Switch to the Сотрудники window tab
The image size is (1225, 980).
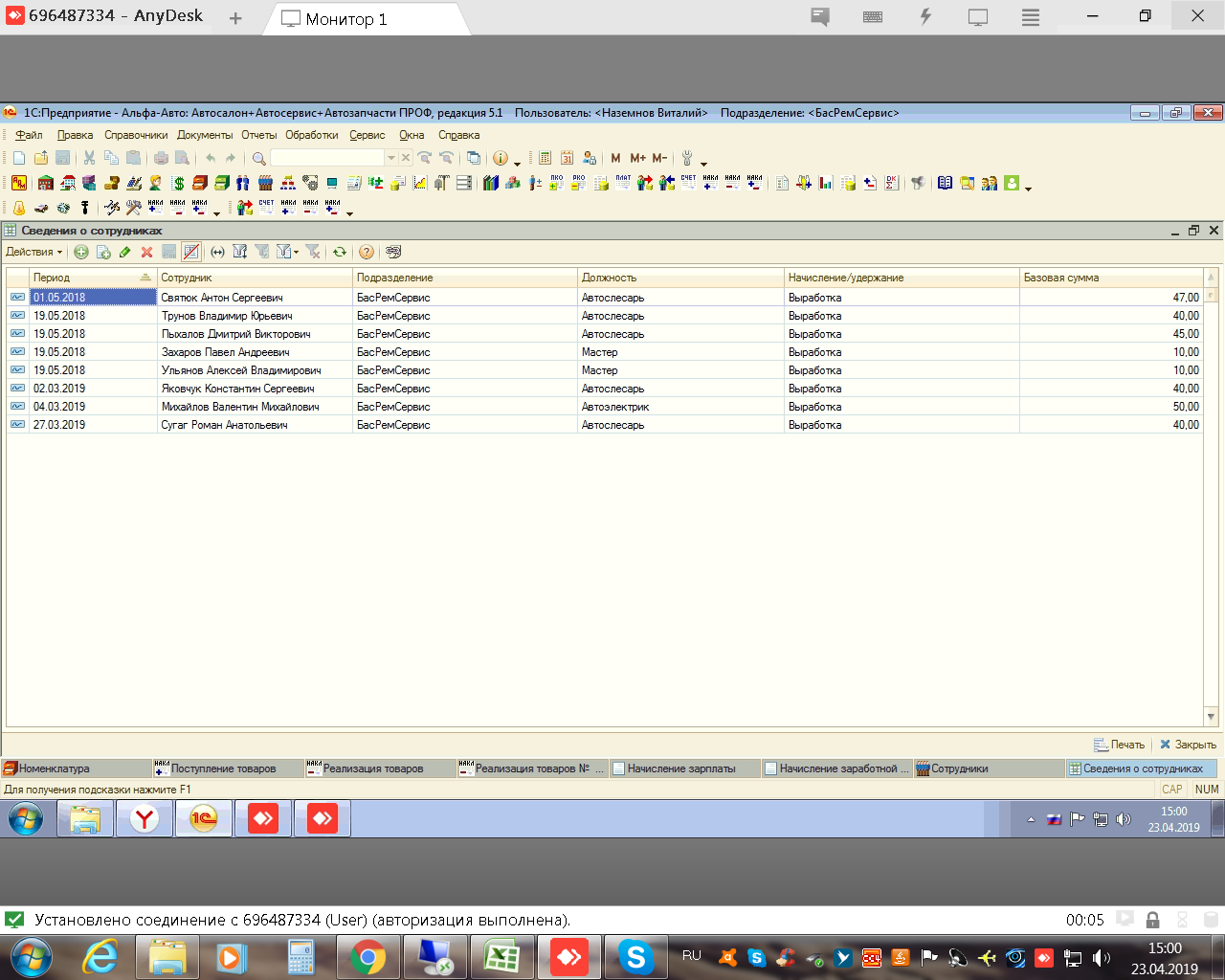[x=959, y=768]
